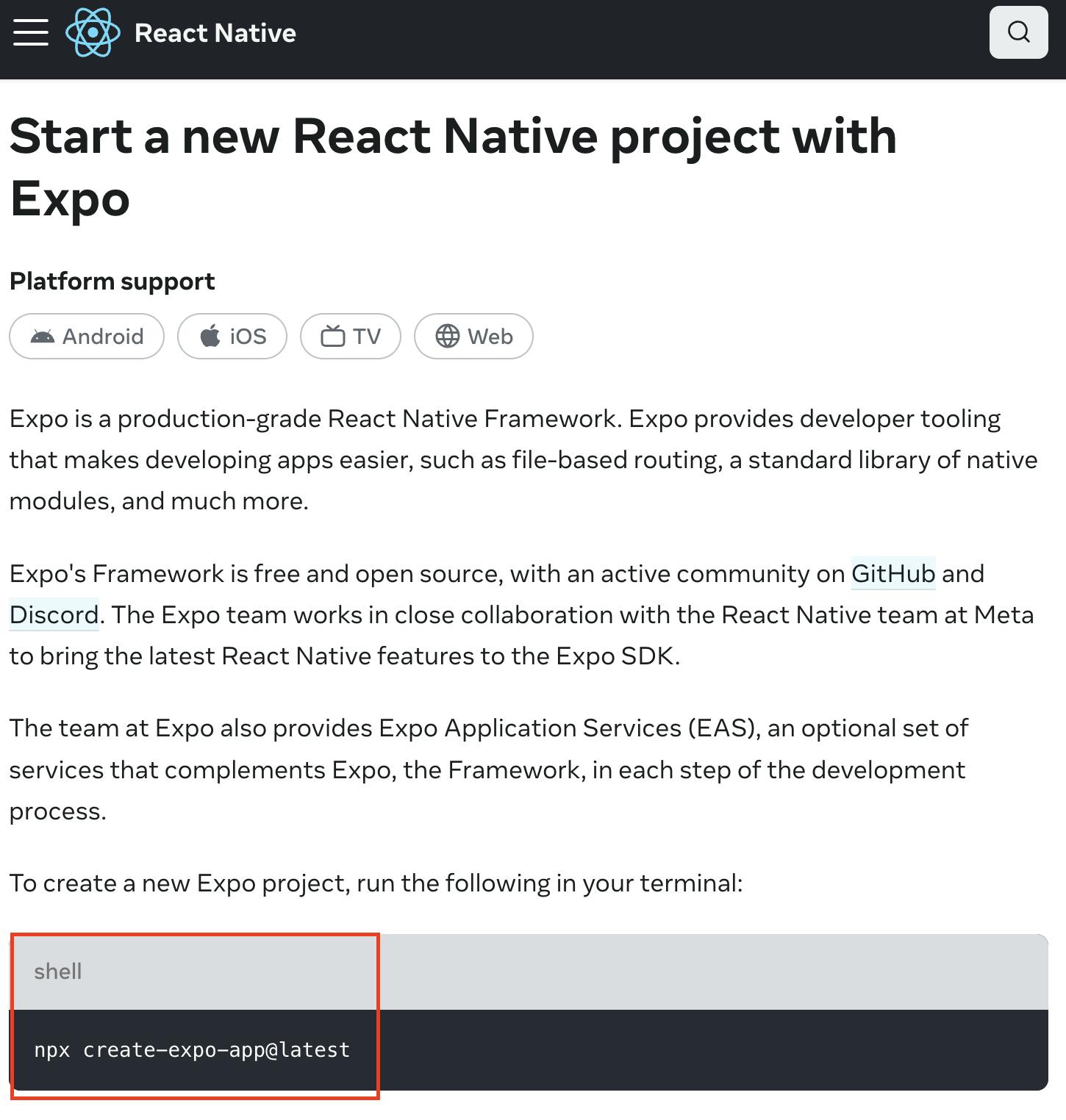Click the paragraph about Expo Application Services
The width and height of the screenshot is (1066, 1120).
click(488, 769)
